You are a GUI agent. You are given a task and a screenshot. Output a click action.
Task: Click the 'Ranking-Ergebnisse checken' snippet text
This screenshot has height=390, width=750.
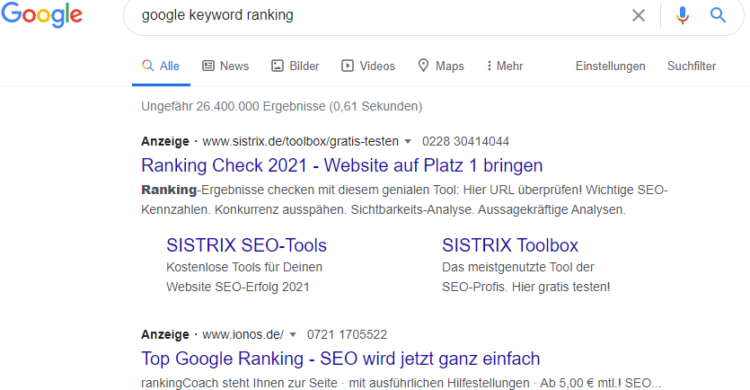[x=404, y=200]
